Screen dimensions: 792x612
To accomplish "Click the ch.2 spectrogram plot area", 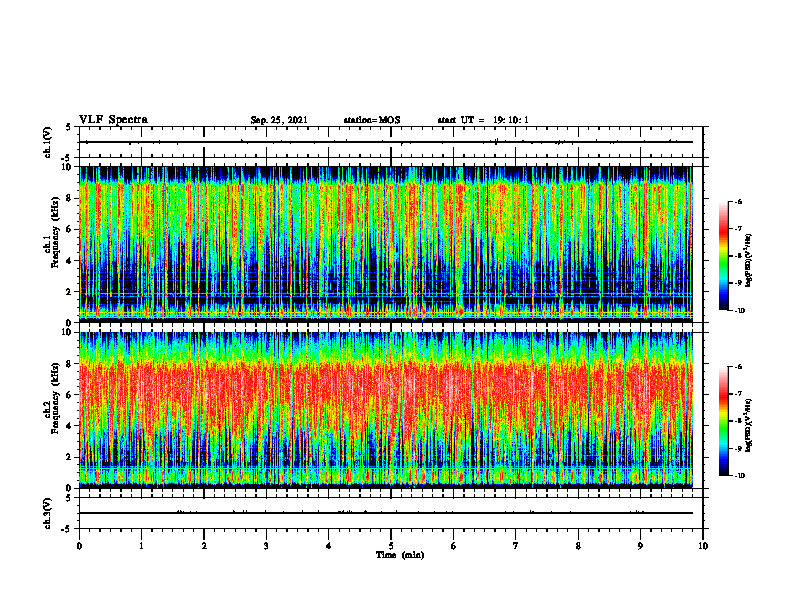I will pos(386,410).
